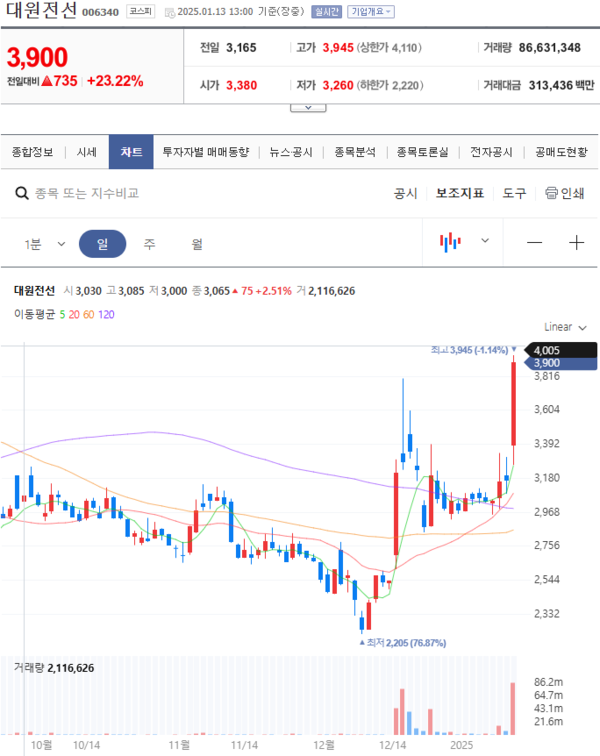This screenshot has width=600, height=756.
Task: Open the 1분 minute interval dropdown
Action: [44, 244]
